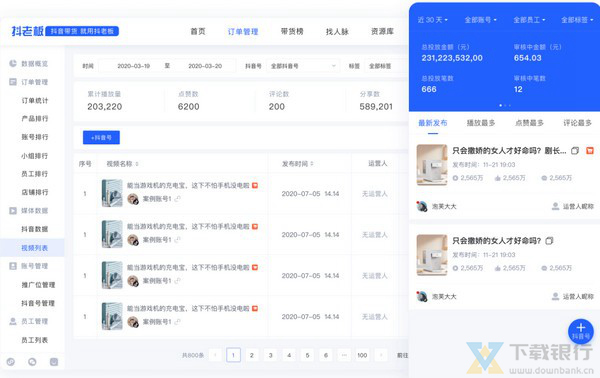Open 推广位管理 in the sidebar
The height and width of the screenshot is (378, 600).
tap(38, 285)
